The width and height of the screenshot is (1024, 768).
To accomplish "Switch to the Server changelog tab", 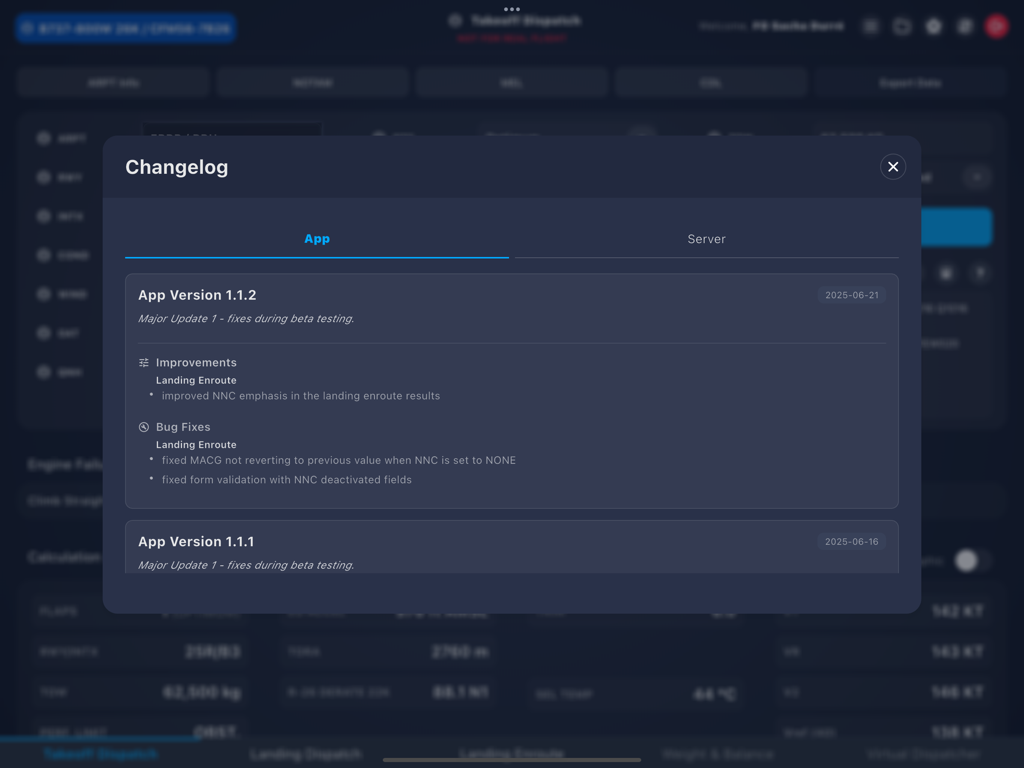I will (x=706, y=239).
